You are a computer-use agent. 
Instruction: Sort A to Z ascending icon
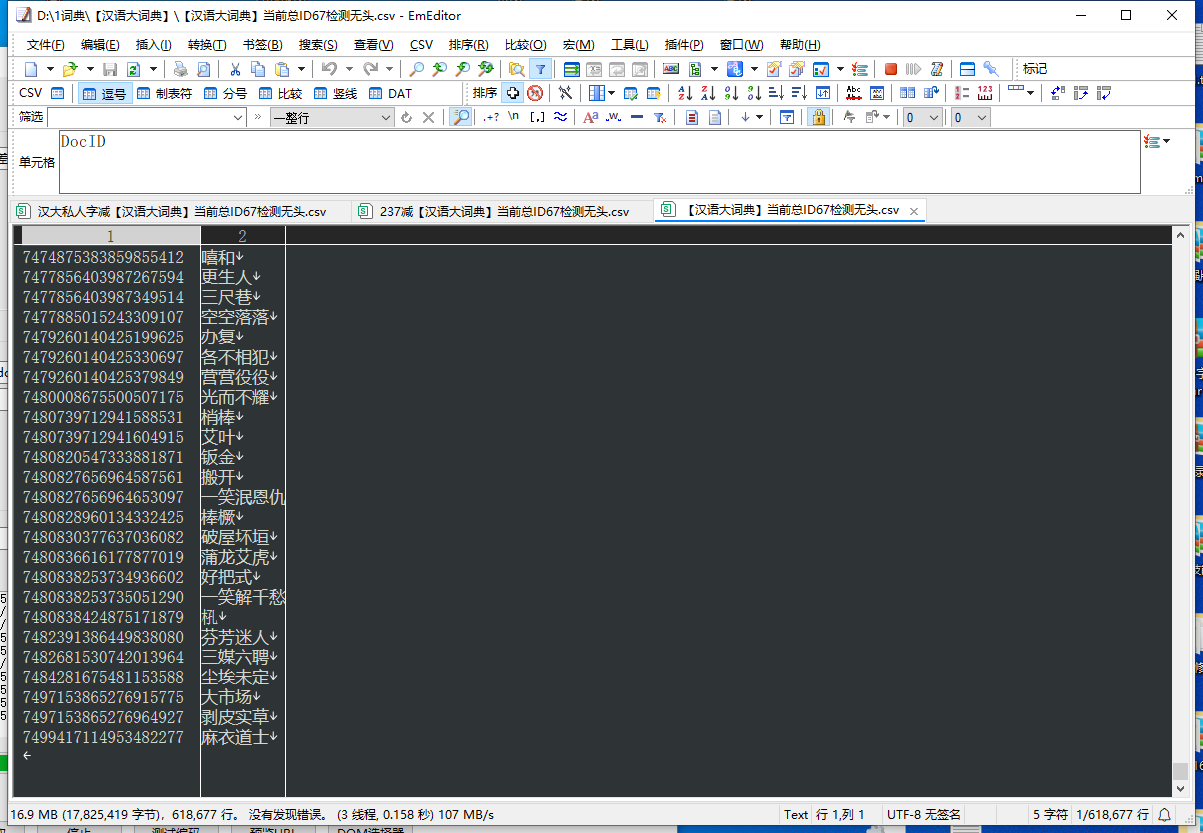click(685, 93)
